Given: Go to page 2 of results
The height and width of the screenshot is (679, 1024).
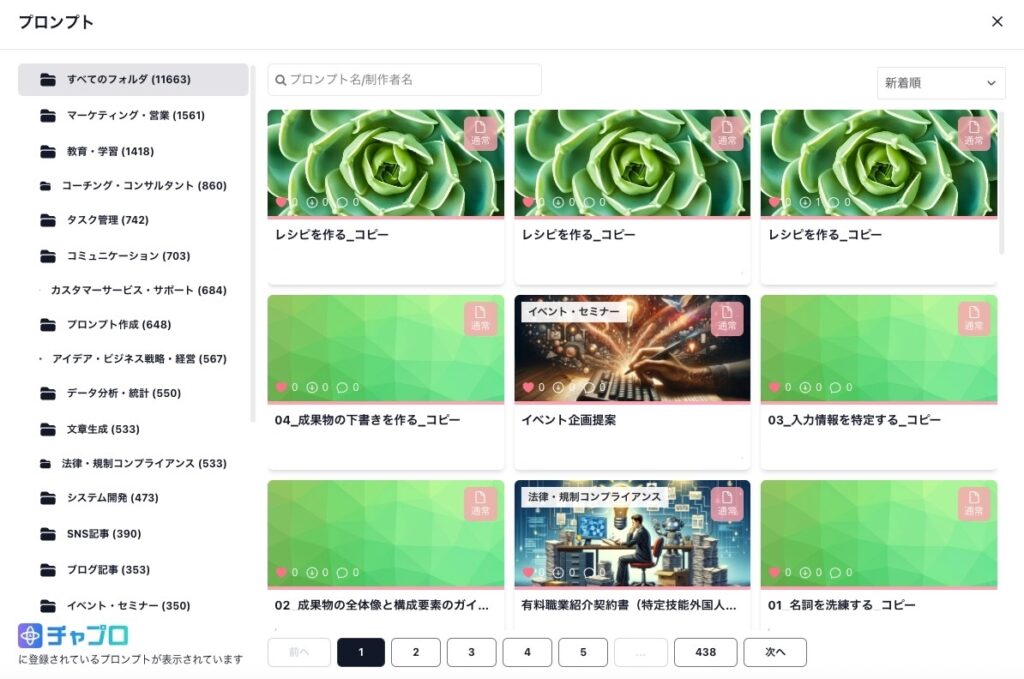Looking at the screenshot, I should coord(415,652).
